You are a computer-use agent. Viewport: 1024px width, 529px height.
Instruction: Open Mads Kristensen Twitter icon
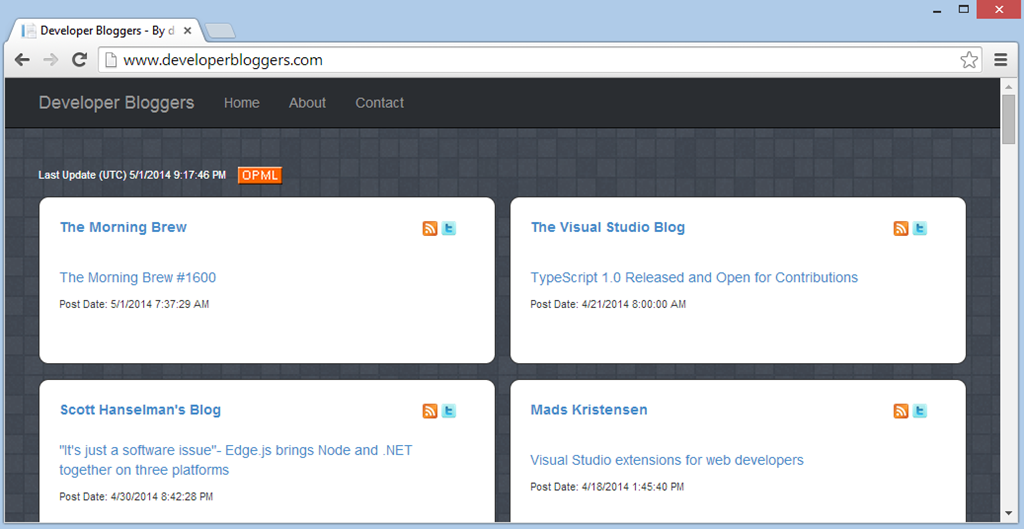pos(920,411)
